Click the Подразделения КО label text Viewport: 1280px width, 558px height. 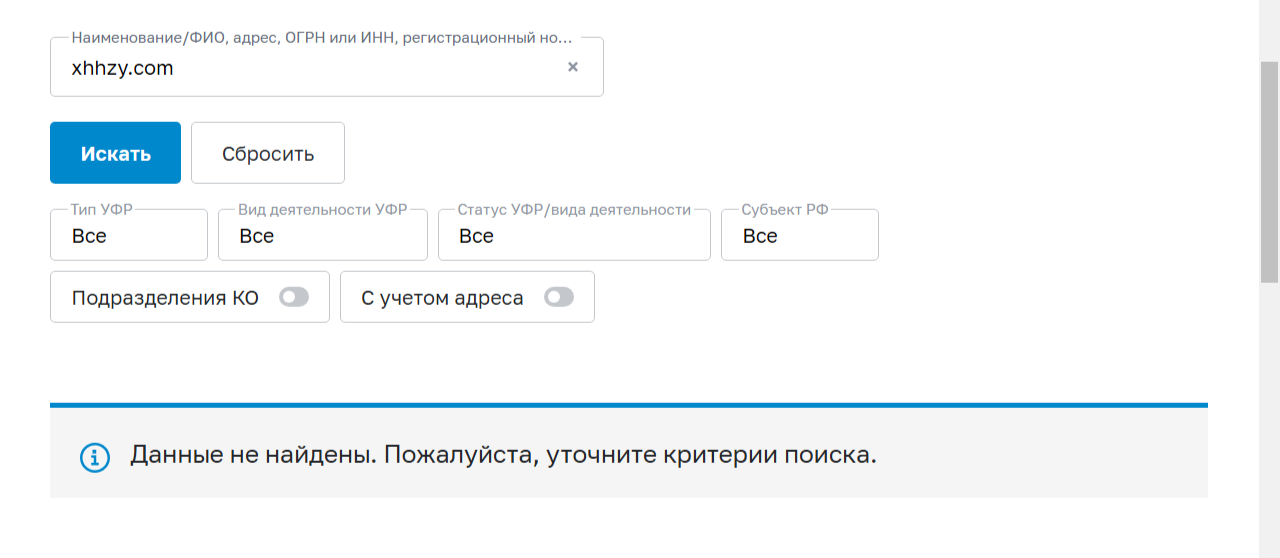click(165, 298)
